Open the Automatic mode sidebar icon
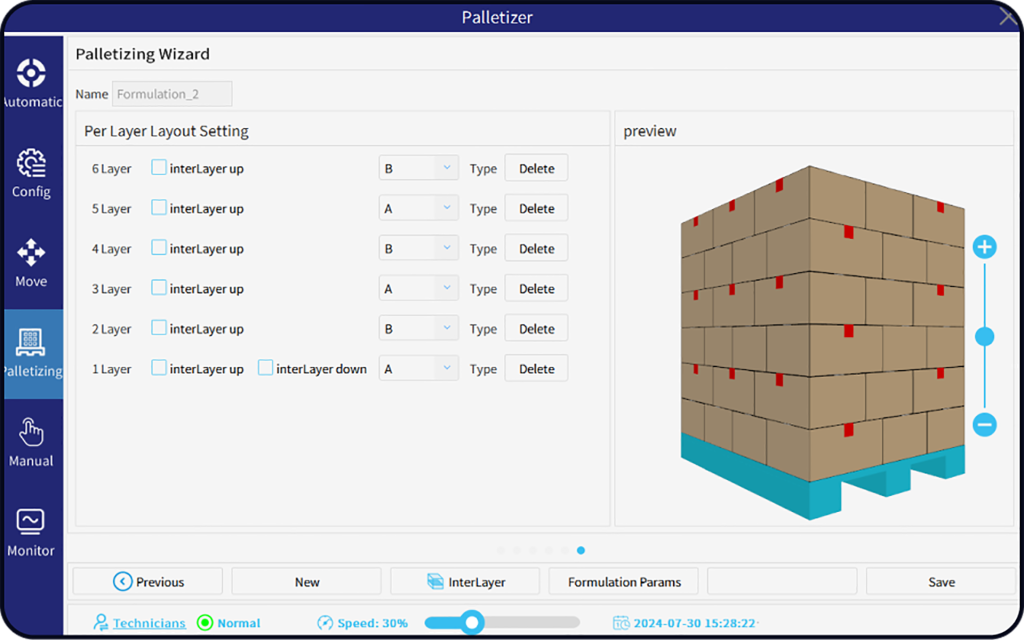This screenshot has width=1024, height=640. [31, 74]
